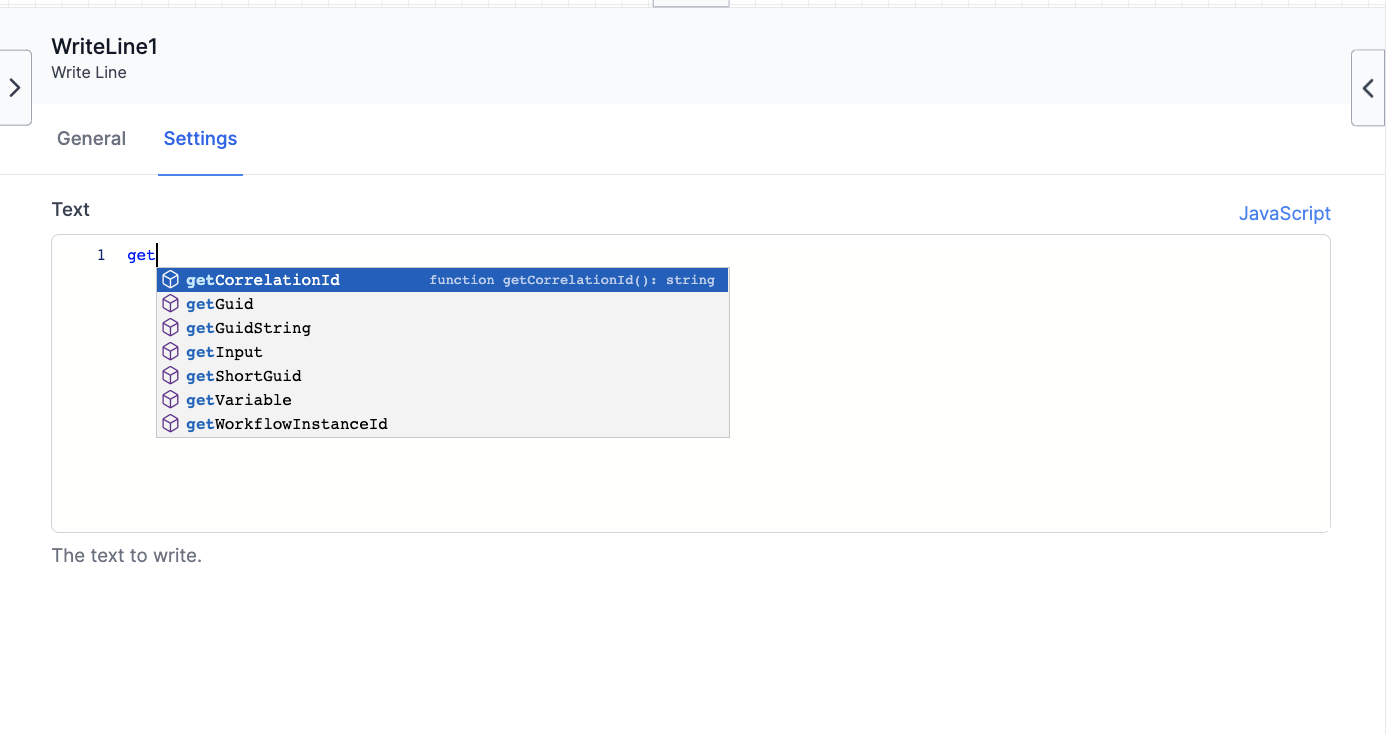Switch to the General tab
This screenshot has width=1400, height=734.
91,138
